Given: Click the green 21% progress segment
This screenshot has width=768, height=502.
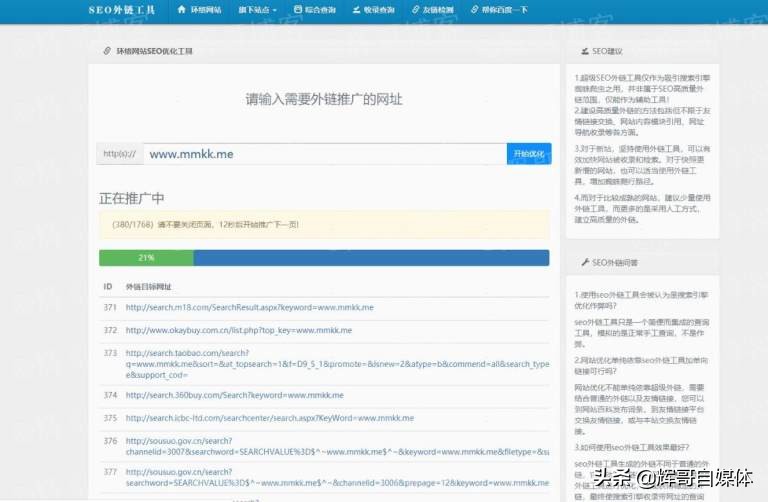Looking at the screenshot, I should click(146, 258).
